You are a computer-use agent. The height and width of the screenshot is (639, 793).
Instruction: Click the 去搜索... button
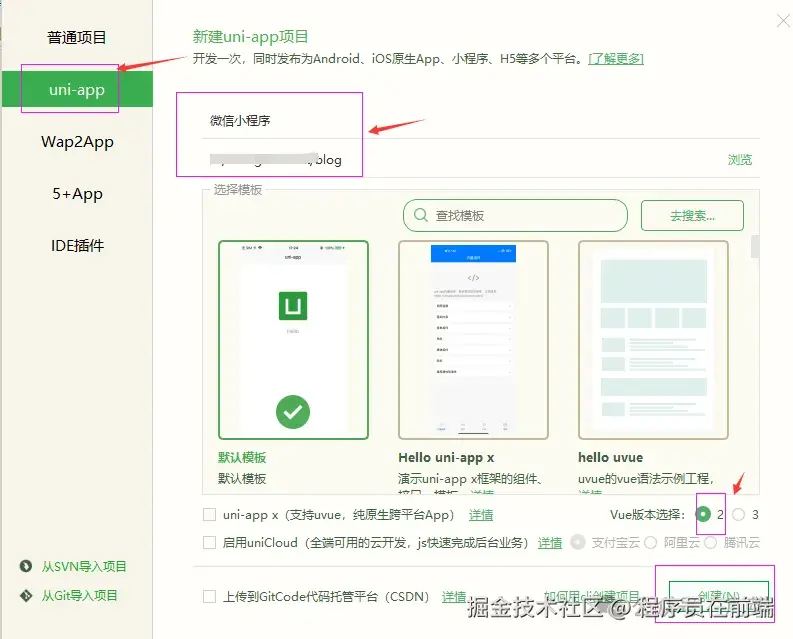pyautogui.click(x=692, y=216)
